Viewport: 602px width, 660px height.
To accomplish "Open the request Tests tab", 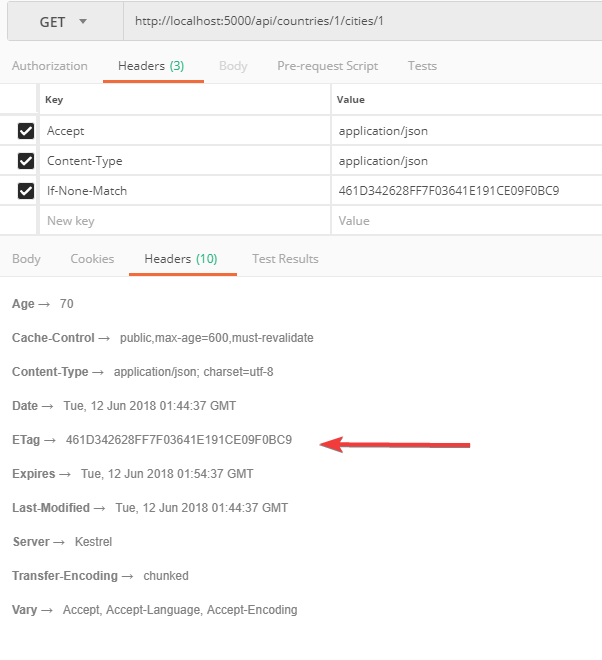I will click(422, 66).
